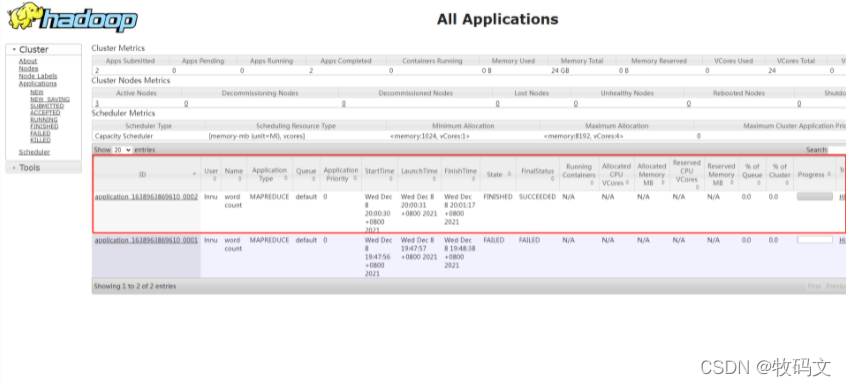
Task: Sort table by ID column
Action: [x=147, y=174]
